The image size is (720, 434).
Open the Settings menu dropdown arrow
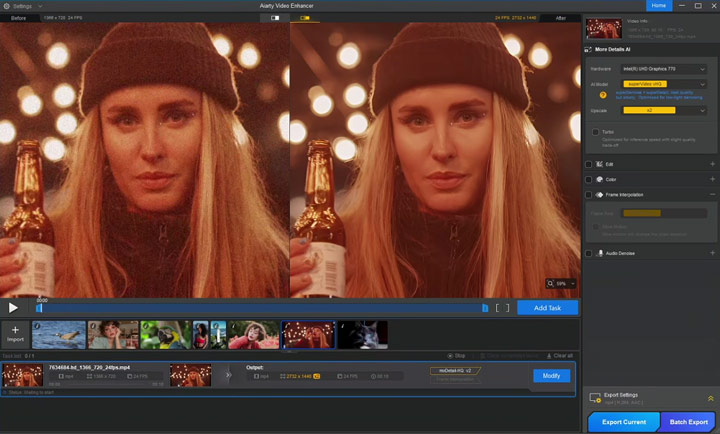click(40, 6)
